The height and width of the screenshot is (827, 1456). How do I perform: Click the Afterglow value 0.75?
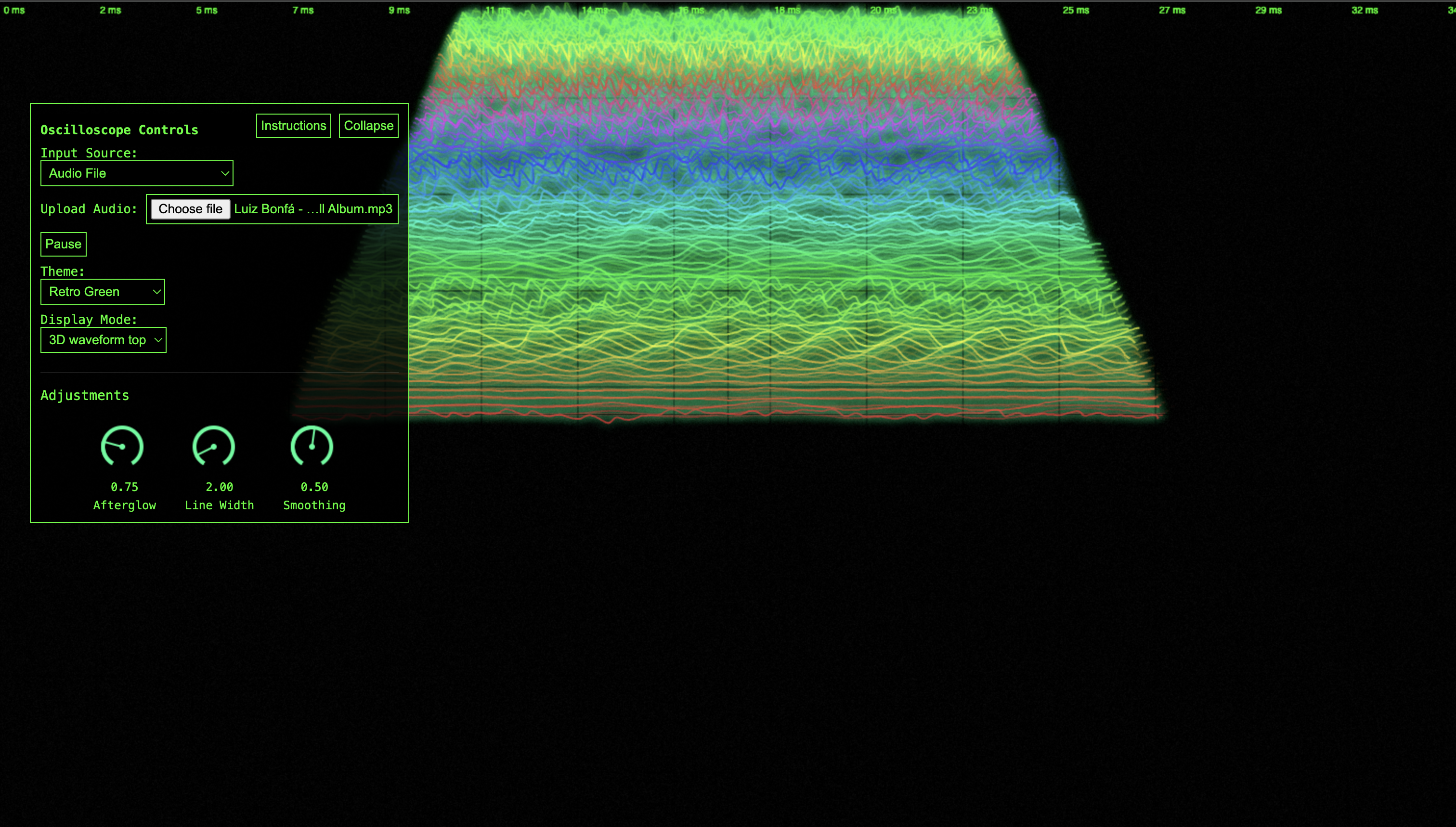click(x=124, y=487)
